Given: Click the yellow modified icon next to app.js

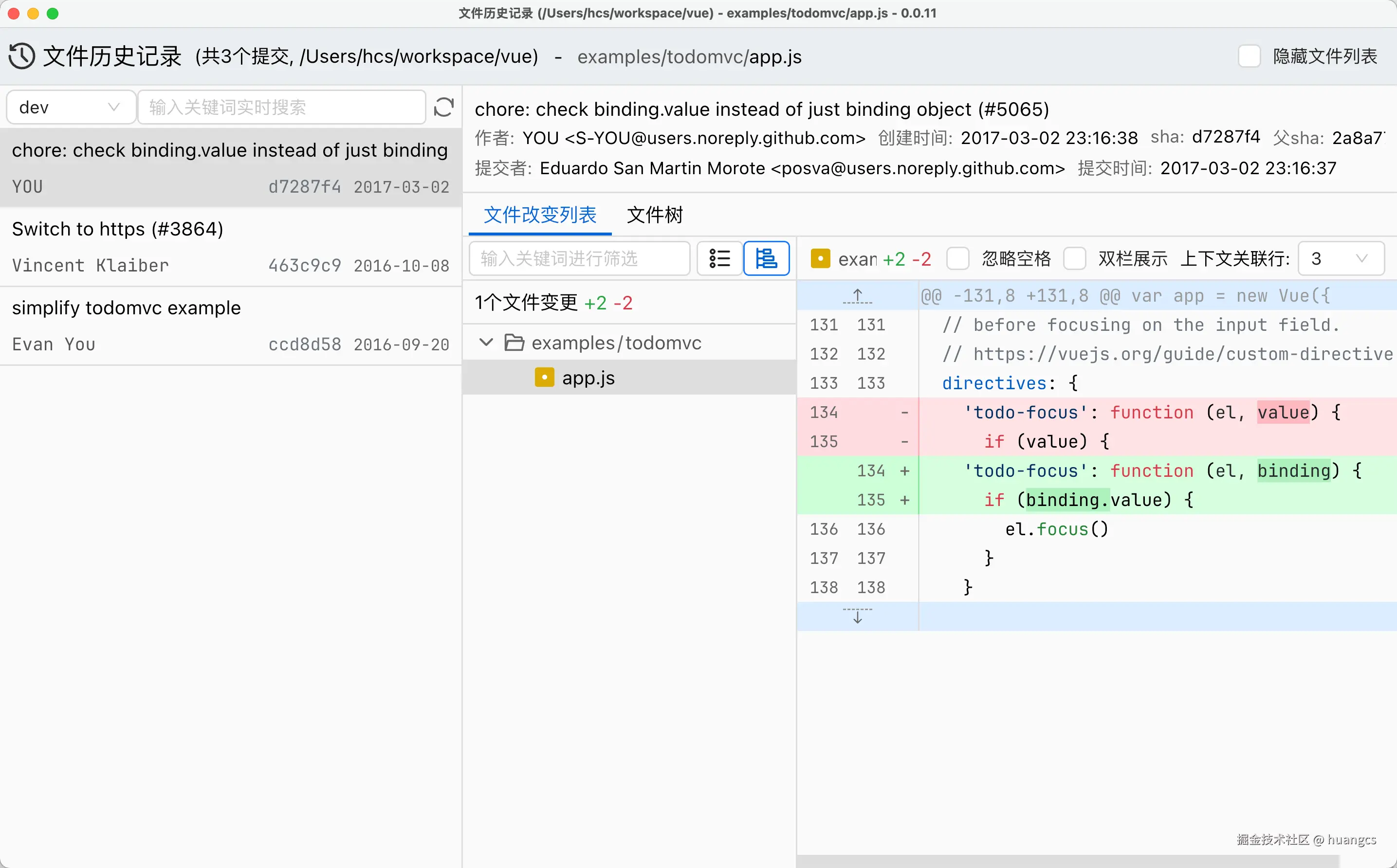Looking at the screenshot, I should tap(544, 378).
